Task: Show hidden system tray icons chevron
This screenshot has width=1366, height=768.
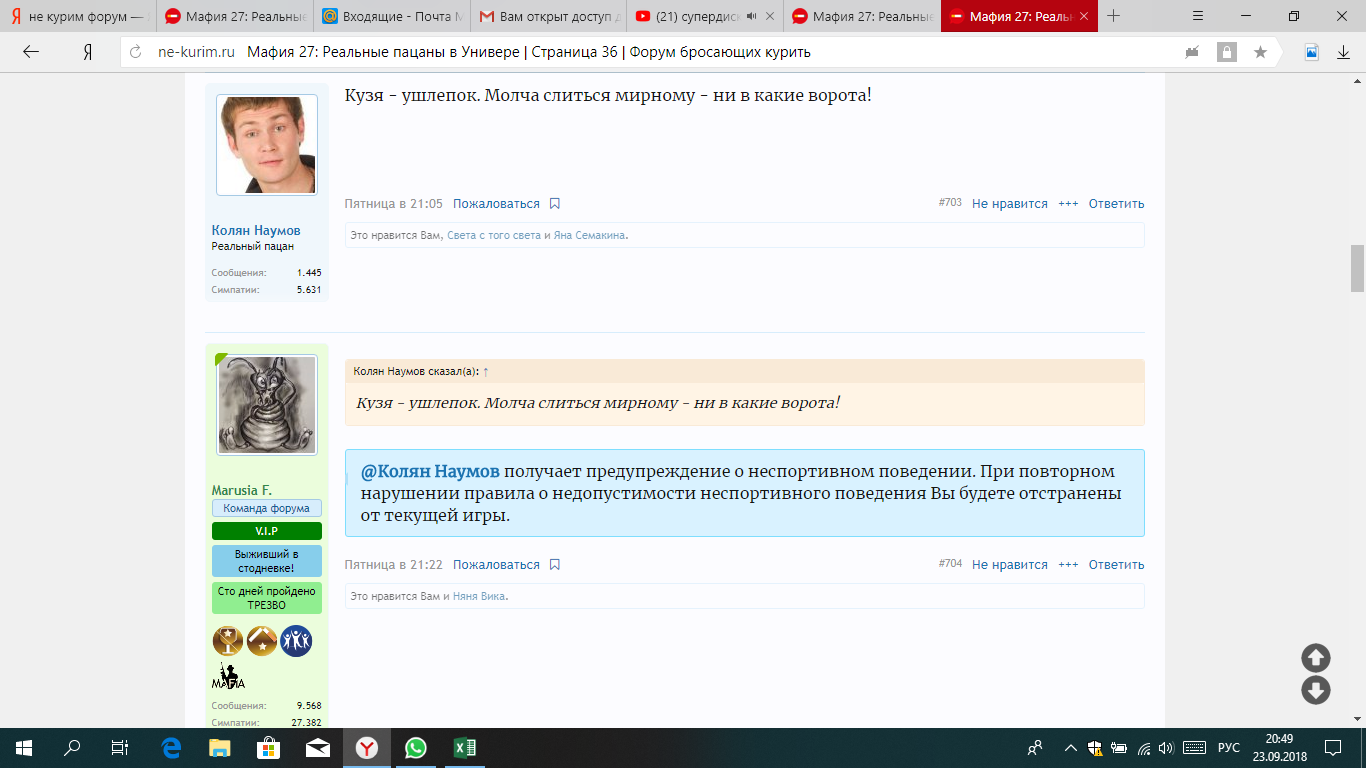Action: click(1070, 748)
